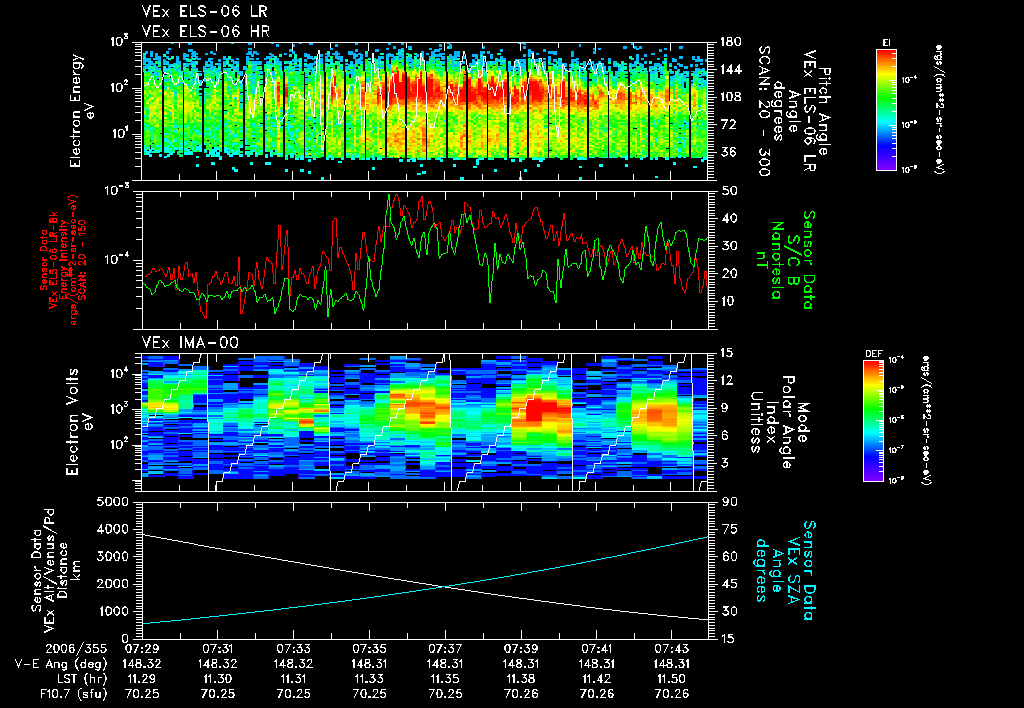The height and width of the screenshot is (708, 1024).
Task: Click the LST value 11.29
Action: click(142, 679)
